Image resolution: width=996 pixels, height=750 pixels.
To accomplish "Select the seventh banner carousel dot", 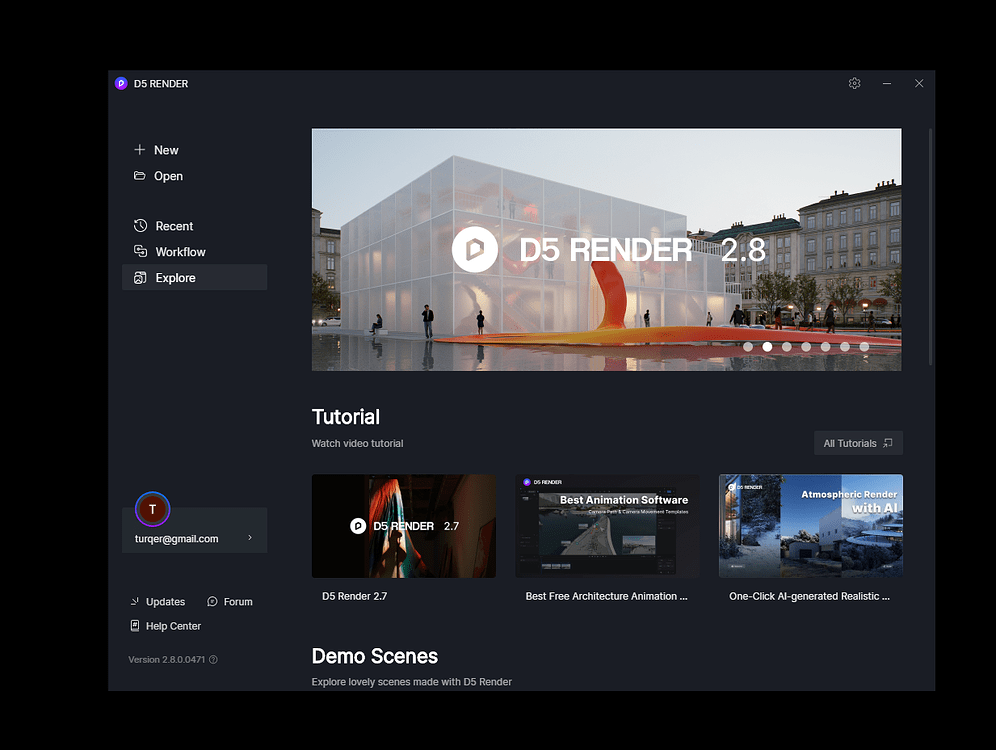I will (864, 347).
